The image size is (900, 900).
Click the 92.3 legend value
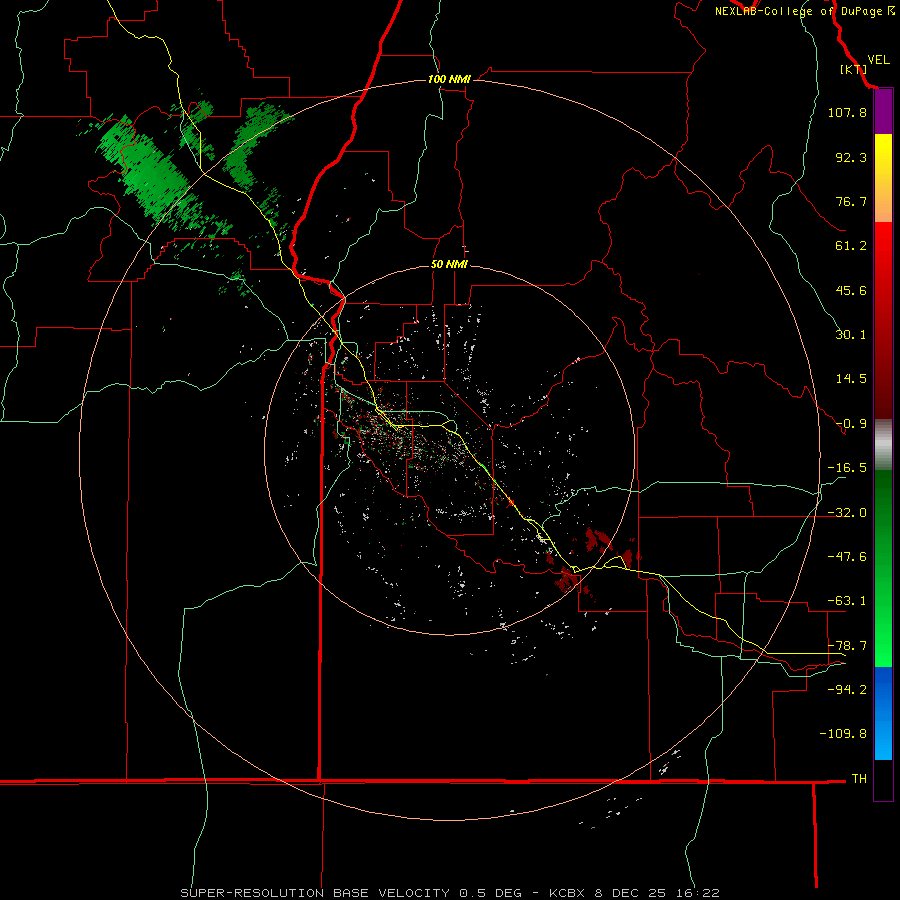click(x=851, y=157)
